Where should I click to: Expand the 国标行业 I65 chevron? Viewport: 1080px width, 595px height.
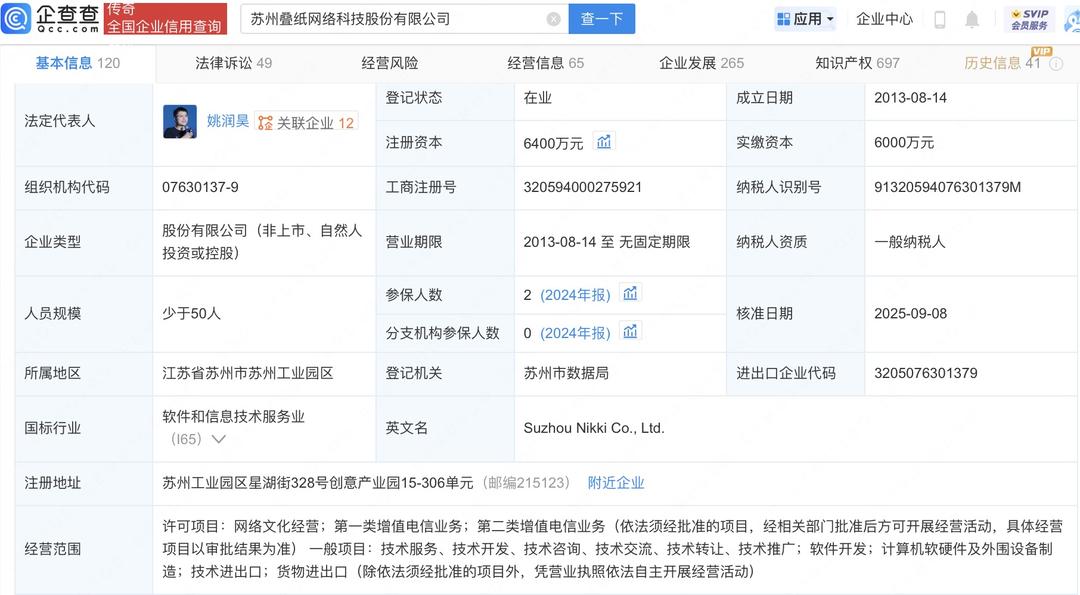coord(219,439)
